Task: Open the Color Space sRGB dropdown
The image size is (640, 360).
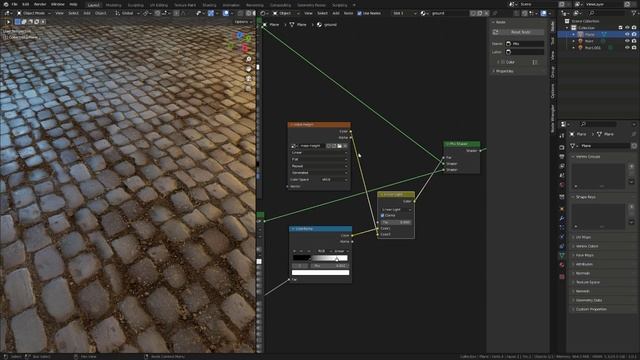Action: coord(335,180)
